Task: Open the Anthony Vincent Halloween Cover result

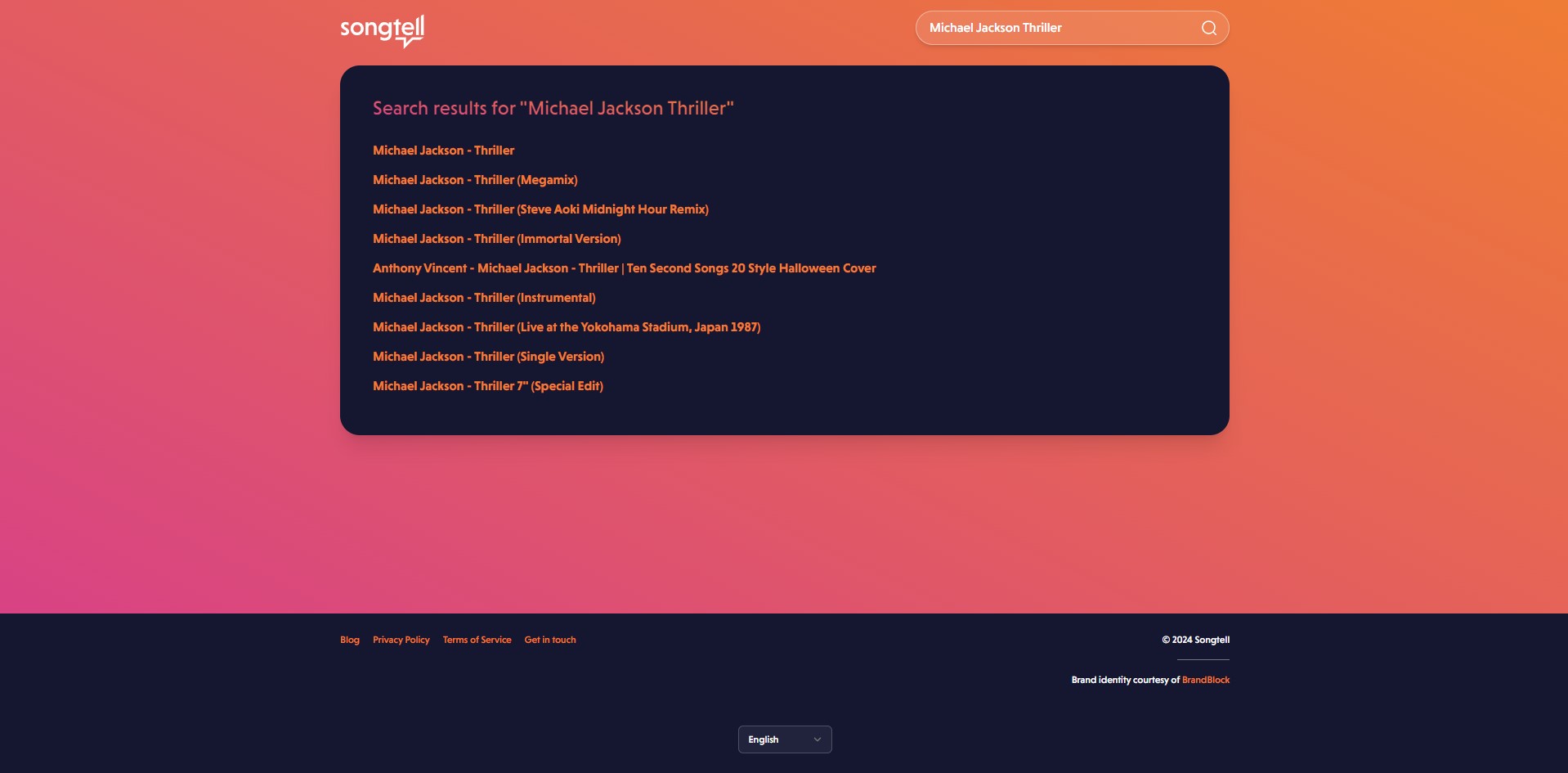Action: click(x=625, y=268)
